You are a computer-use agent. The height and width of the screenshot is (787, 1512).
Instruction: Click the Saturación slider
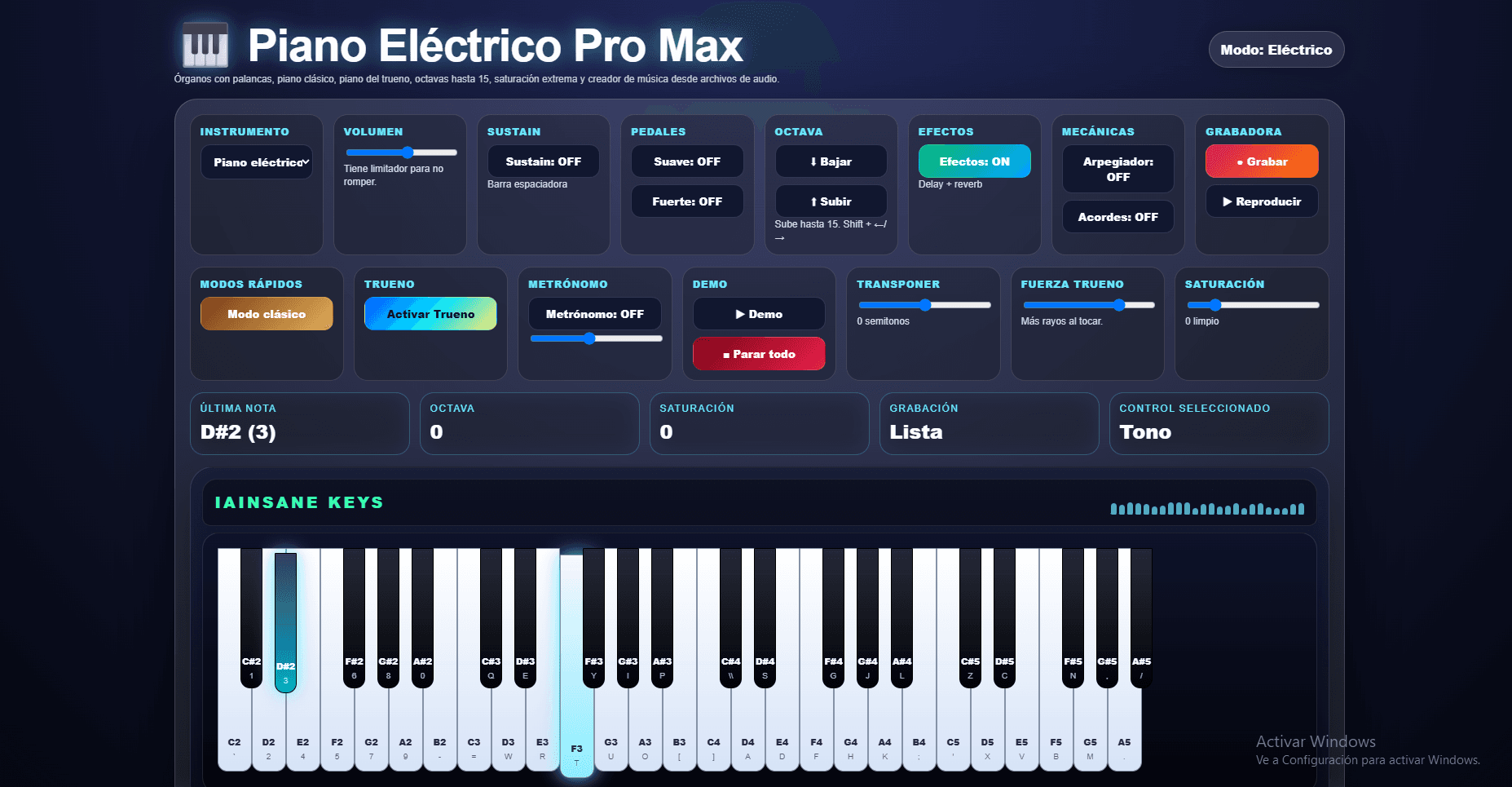[1253, 305]
